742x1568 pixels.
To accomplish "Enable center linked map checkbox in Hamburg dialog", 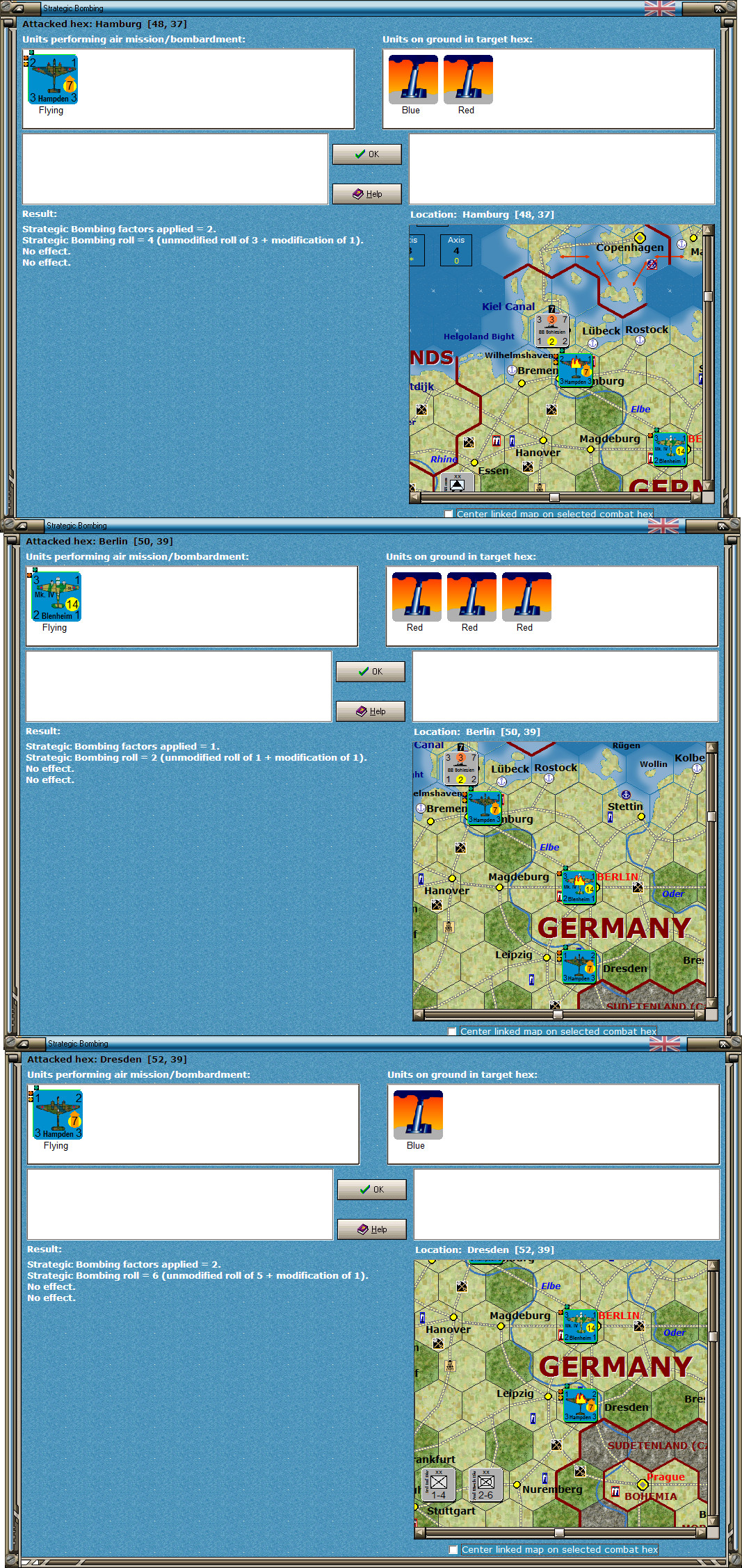I will 449,515.
